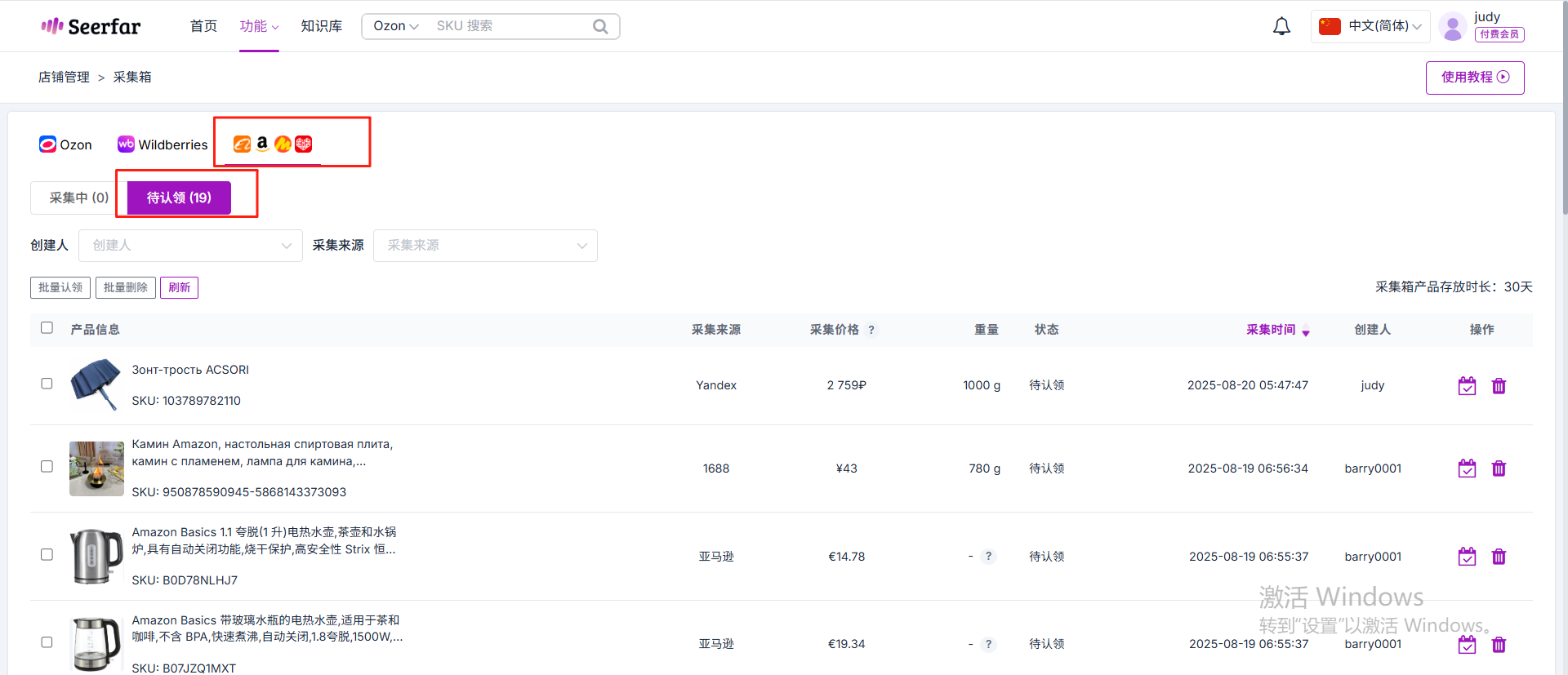Click the timestamp '2025-08-20 05:47:47'
Viewport: 1568px width, 675px height.
(x=1248, y=385)
